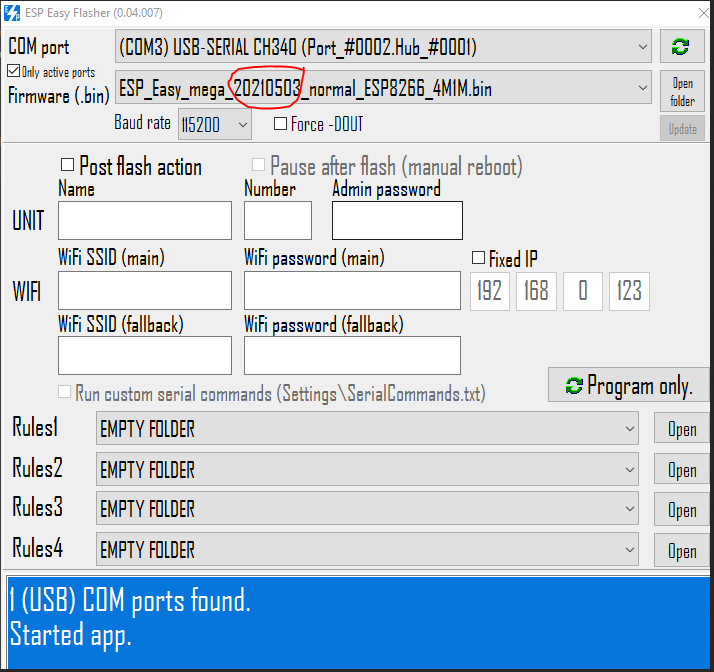The image size is (714, 672).
Task: Click the ESP Easy Flasher title bar icon
Action: pos(11,13)
